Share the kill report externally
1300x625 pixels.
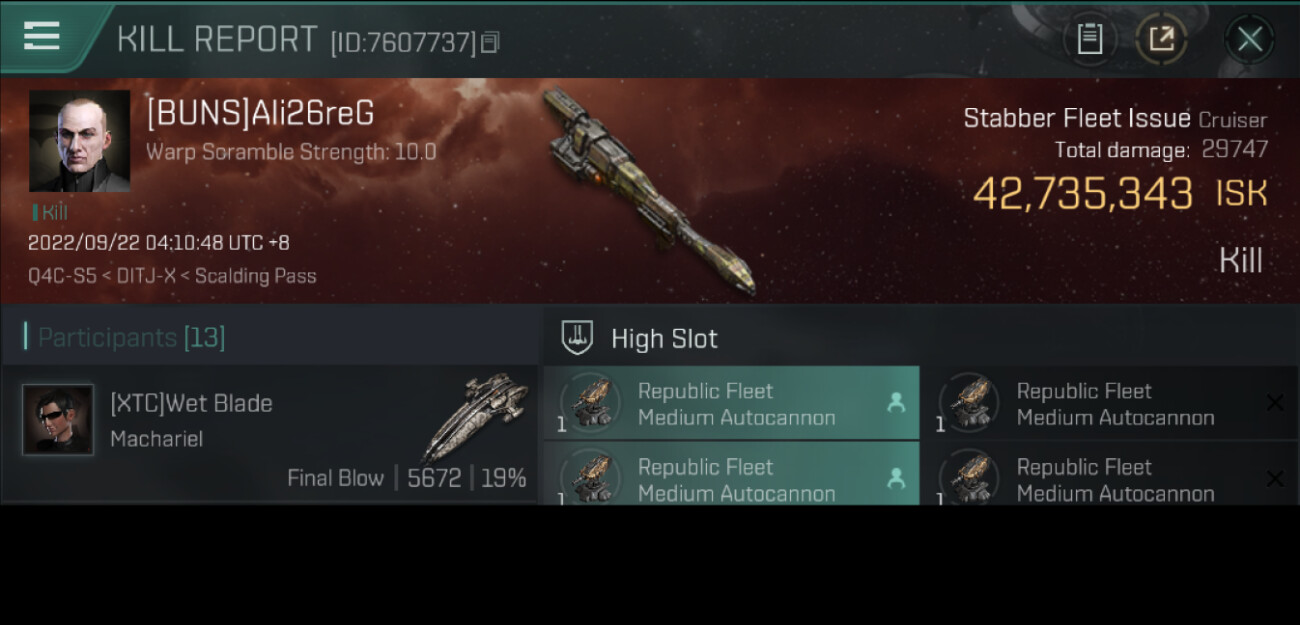1161,39
